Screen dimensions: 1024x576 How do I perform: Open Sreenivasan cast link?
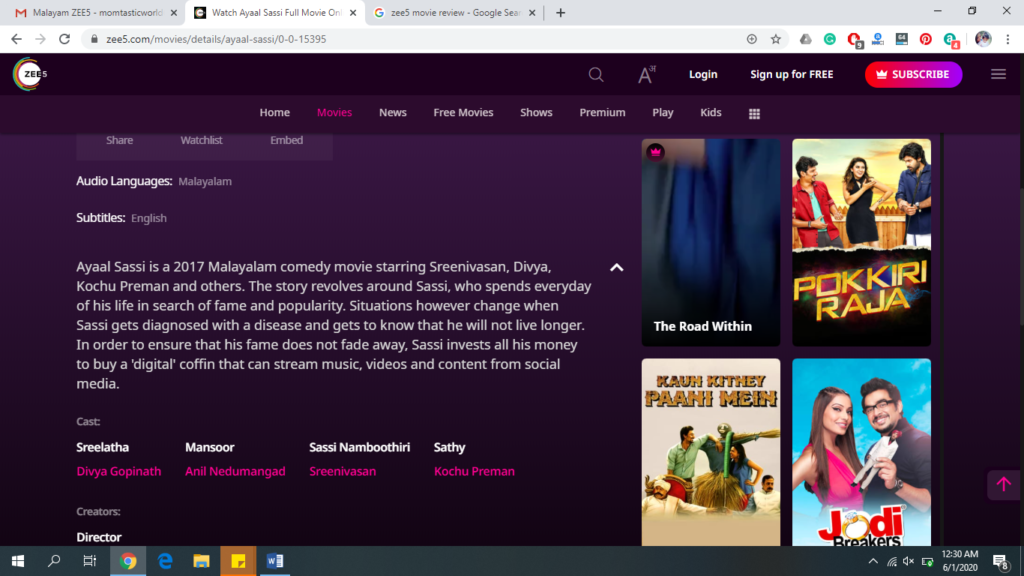point(343,472)
